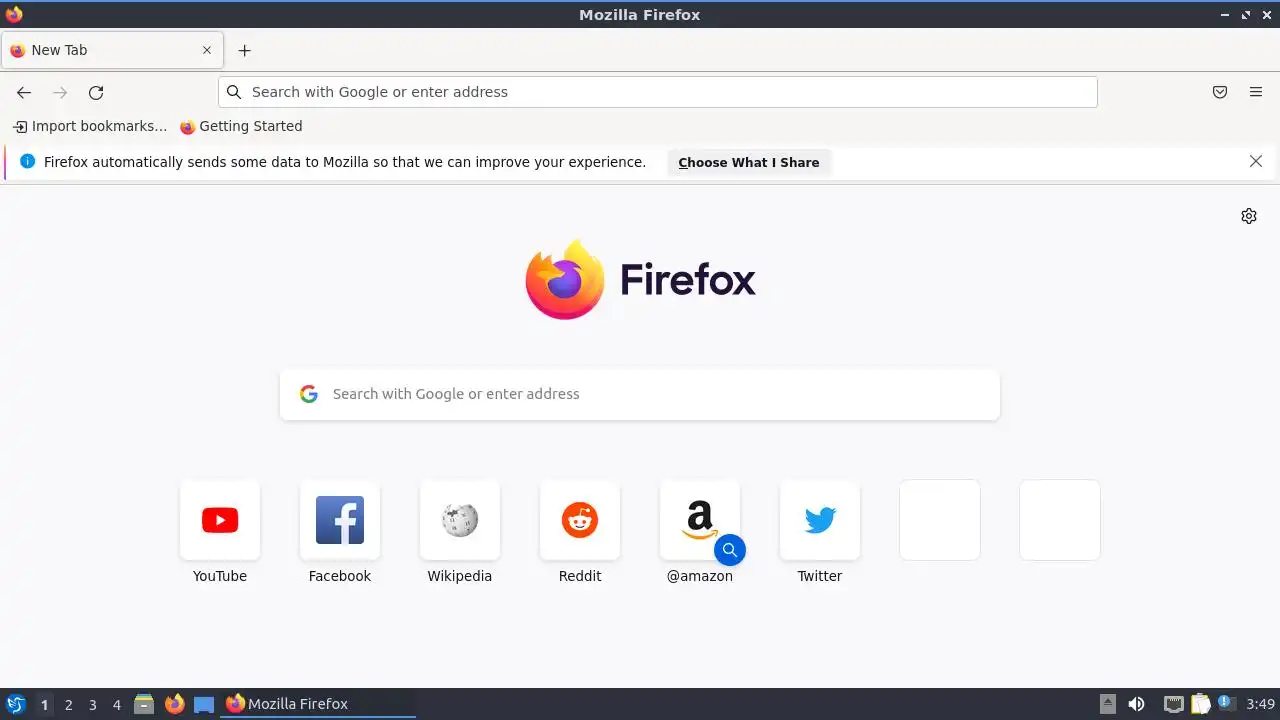Click Import bookmarks in bookmarks toolbar
The image size is (1280, 720).
[90, 126]
